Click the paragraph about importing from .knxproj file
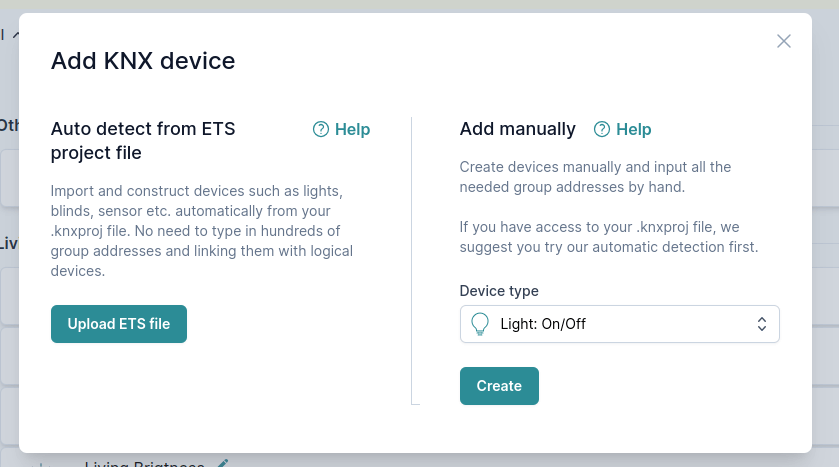This screenshot has width=839, height=467. 201,230
